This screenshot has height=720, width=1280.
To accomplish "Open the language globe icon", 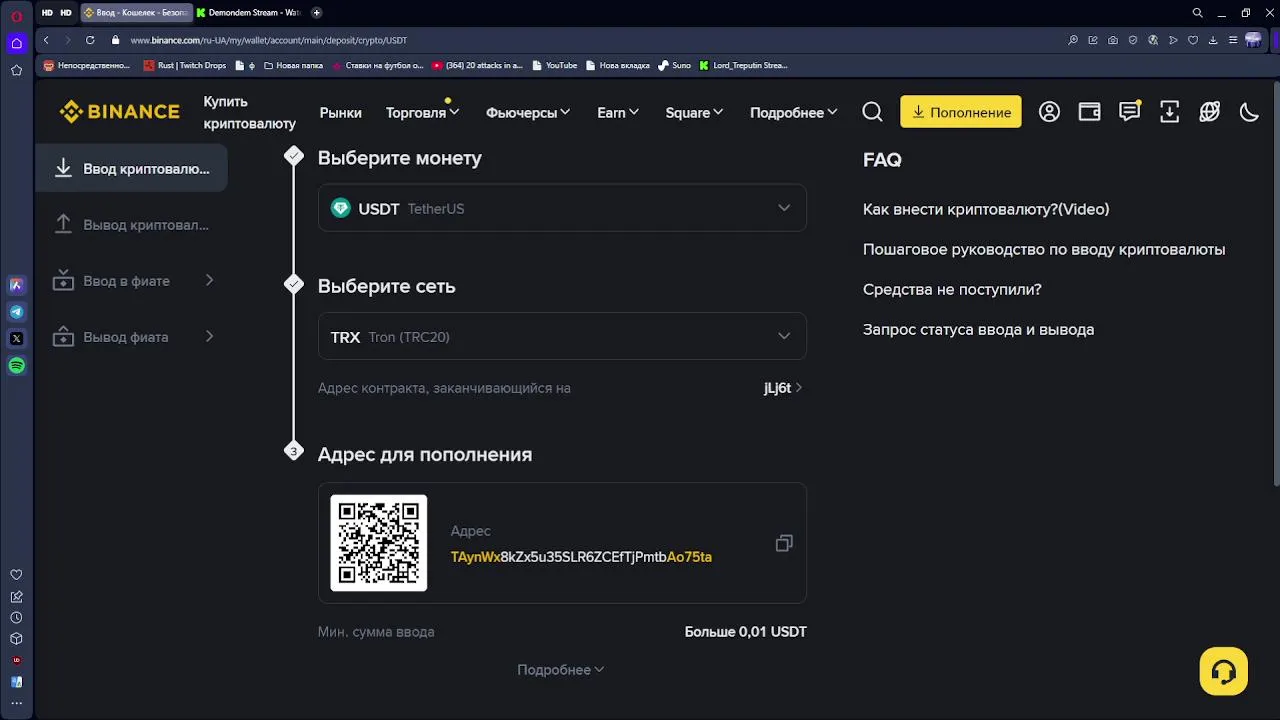I will [1209, 112].
